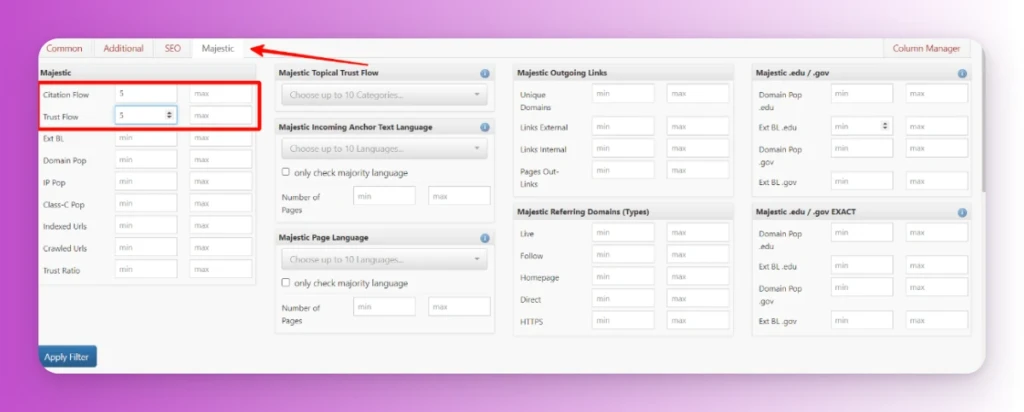Click Domain Pop .edu max in EXACT panel

[x=936, y=232]
